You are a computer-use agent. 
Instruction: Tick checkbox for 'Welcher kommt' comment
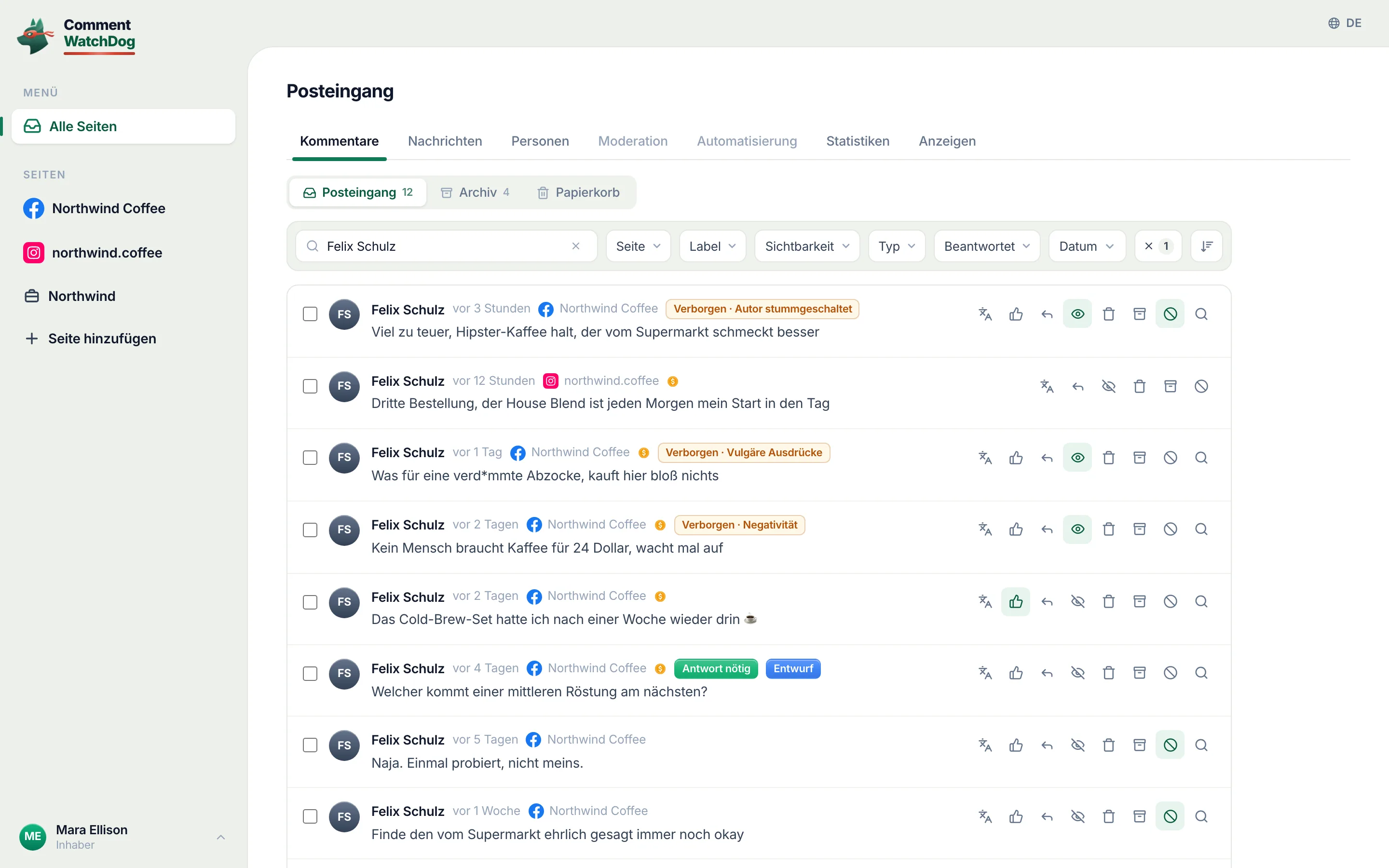(x=310, y=673)
